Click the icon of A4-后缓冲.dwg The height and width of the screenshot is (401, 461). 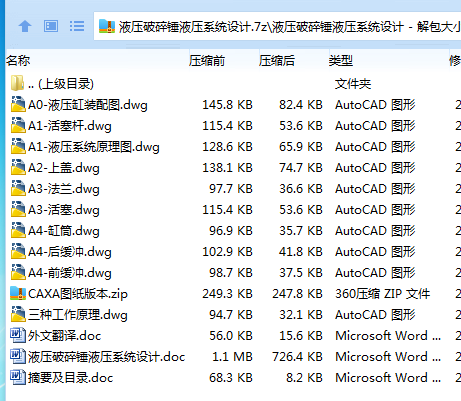[x=18, y=251]
